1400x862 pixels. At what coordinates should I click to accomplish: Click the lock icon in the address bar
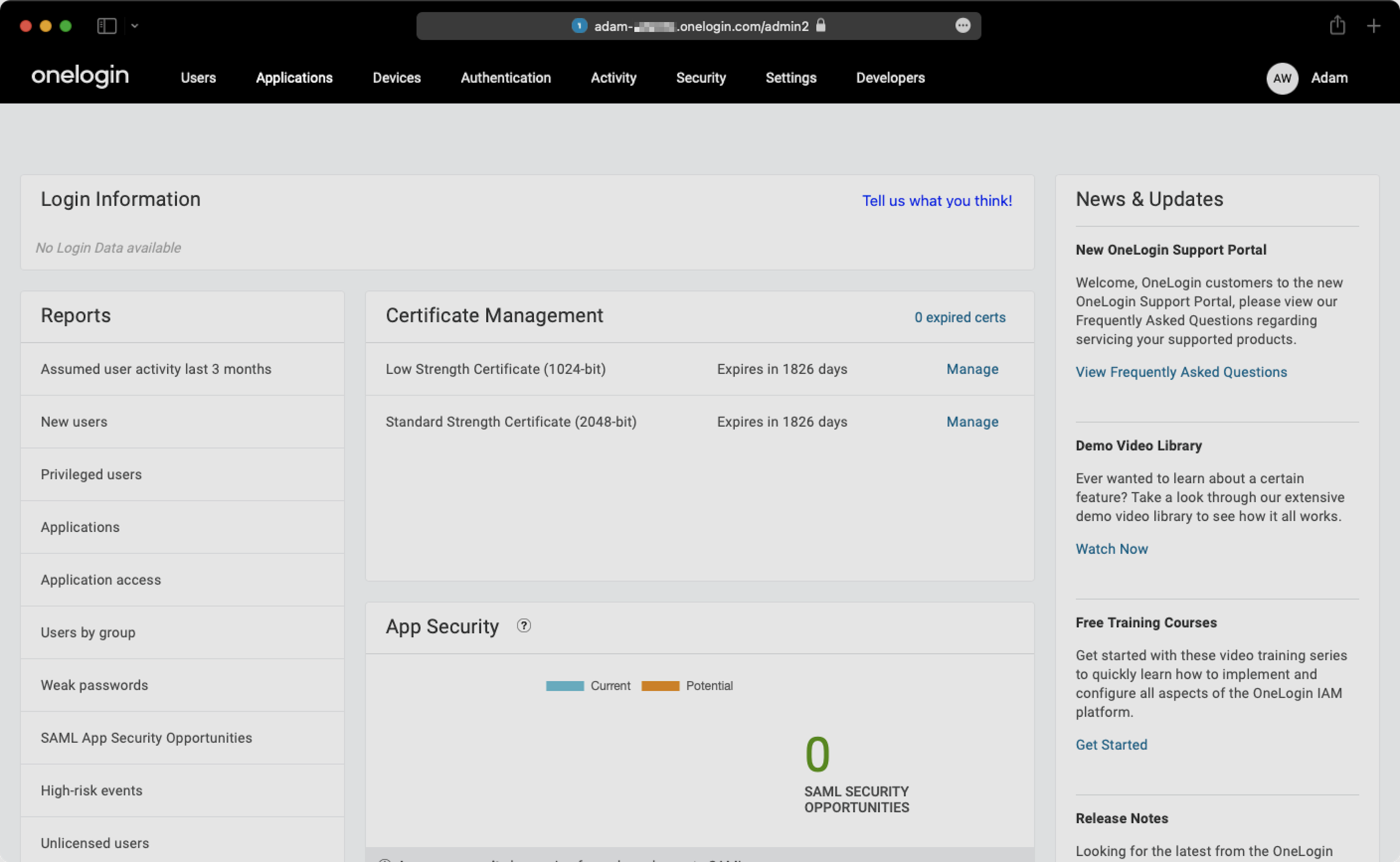(821, 26)
